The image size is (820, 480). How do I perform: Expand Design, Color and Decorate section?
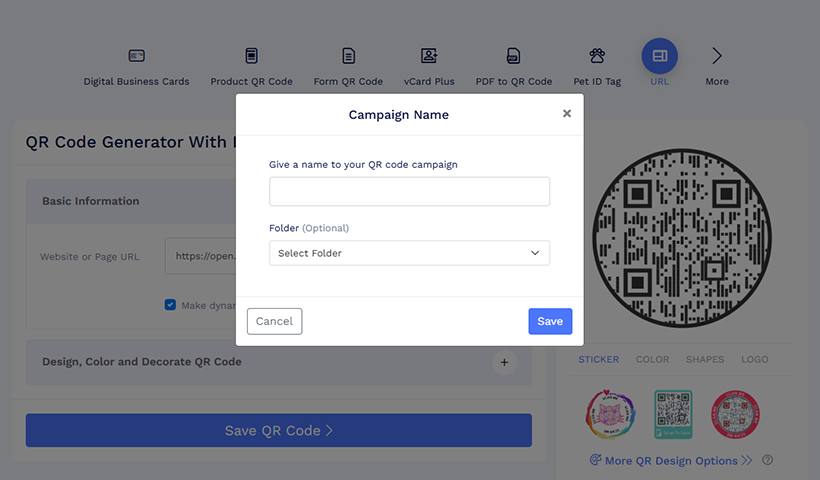pyautogui.click(x=504, y=362)
